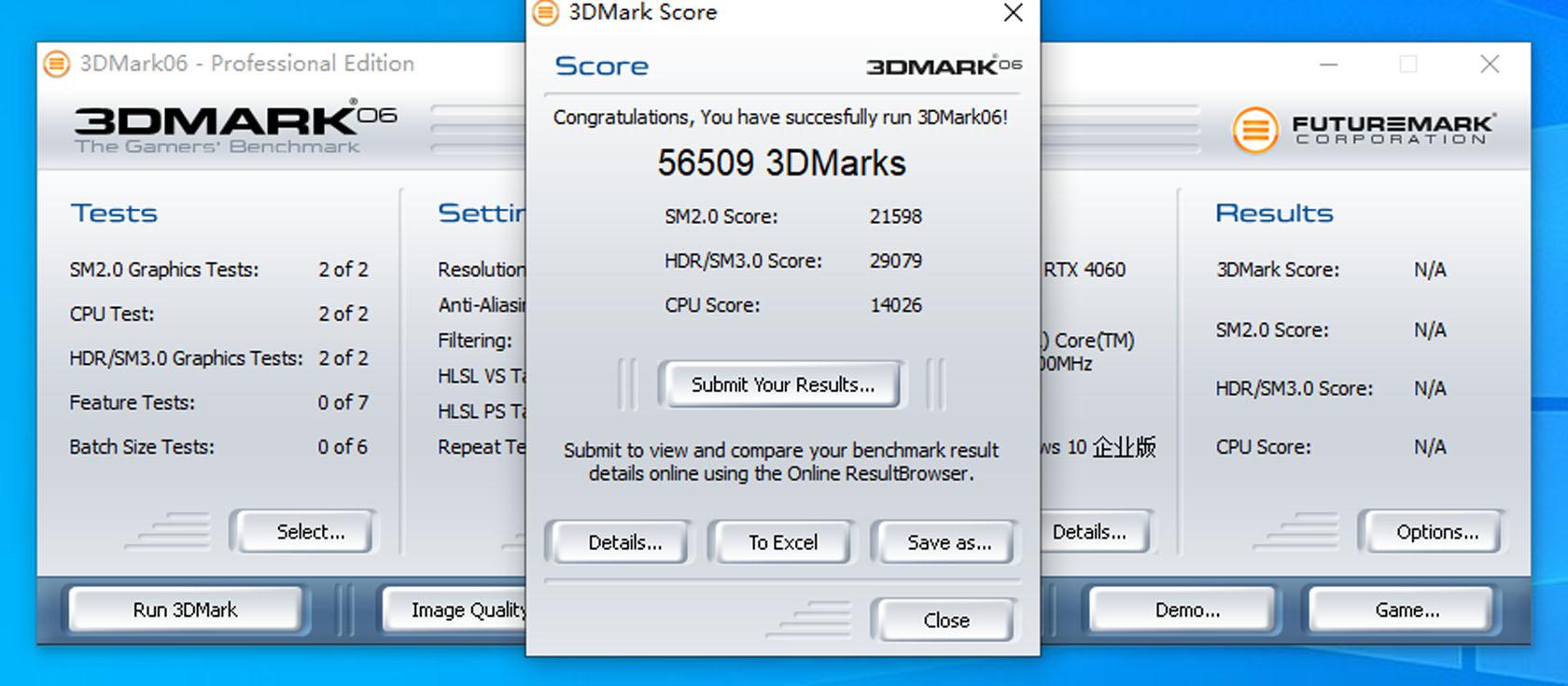Viewport: 1568px width, 686px height.
Task: Click Submit Your Results button
Action: (x=782, y=385)
